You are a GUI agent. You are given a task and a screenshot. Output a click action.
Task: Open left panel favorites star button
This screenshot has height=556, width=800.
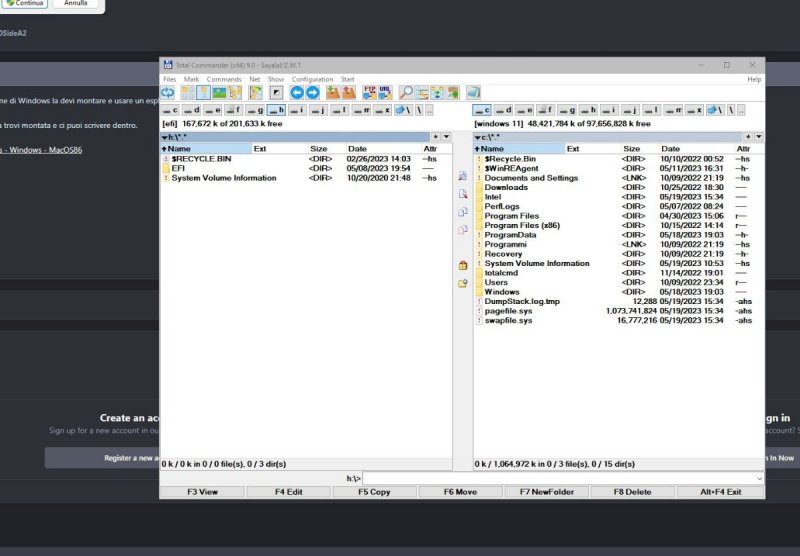(x=435, y=137)
